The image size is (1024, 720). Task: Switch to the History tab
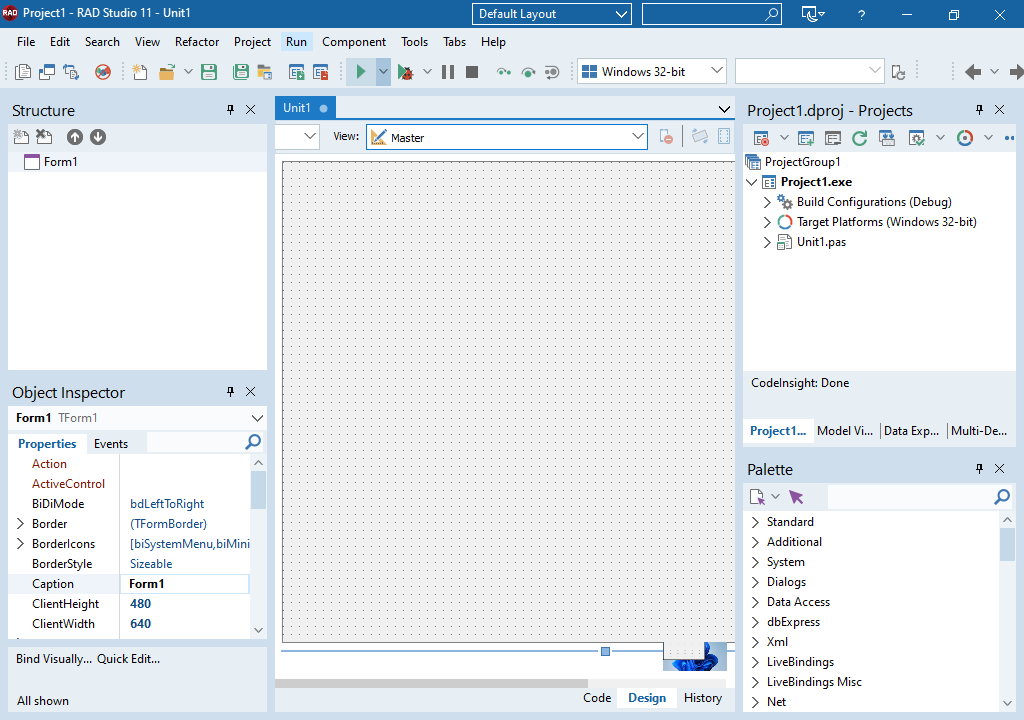703,698
